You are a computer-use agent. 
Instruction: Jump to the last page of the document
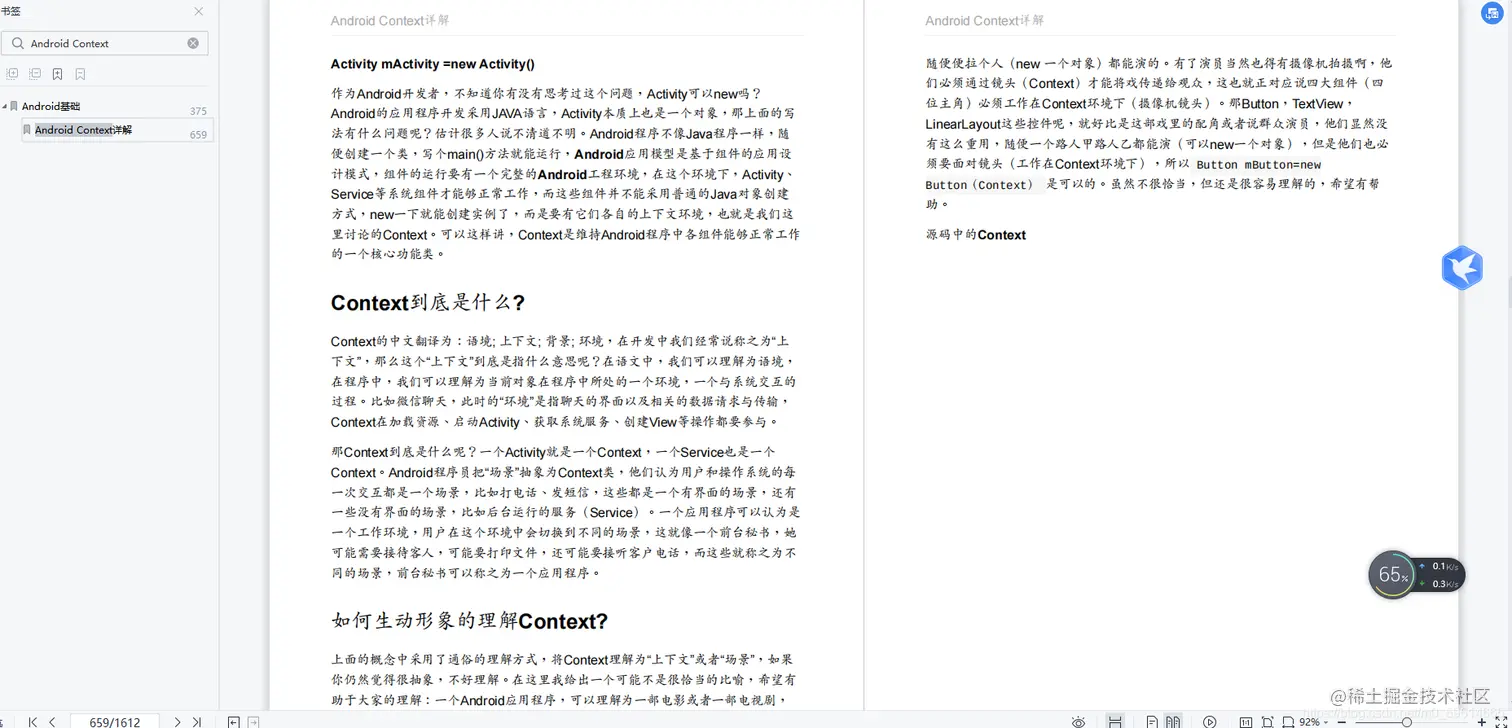(x=197, y=721)
